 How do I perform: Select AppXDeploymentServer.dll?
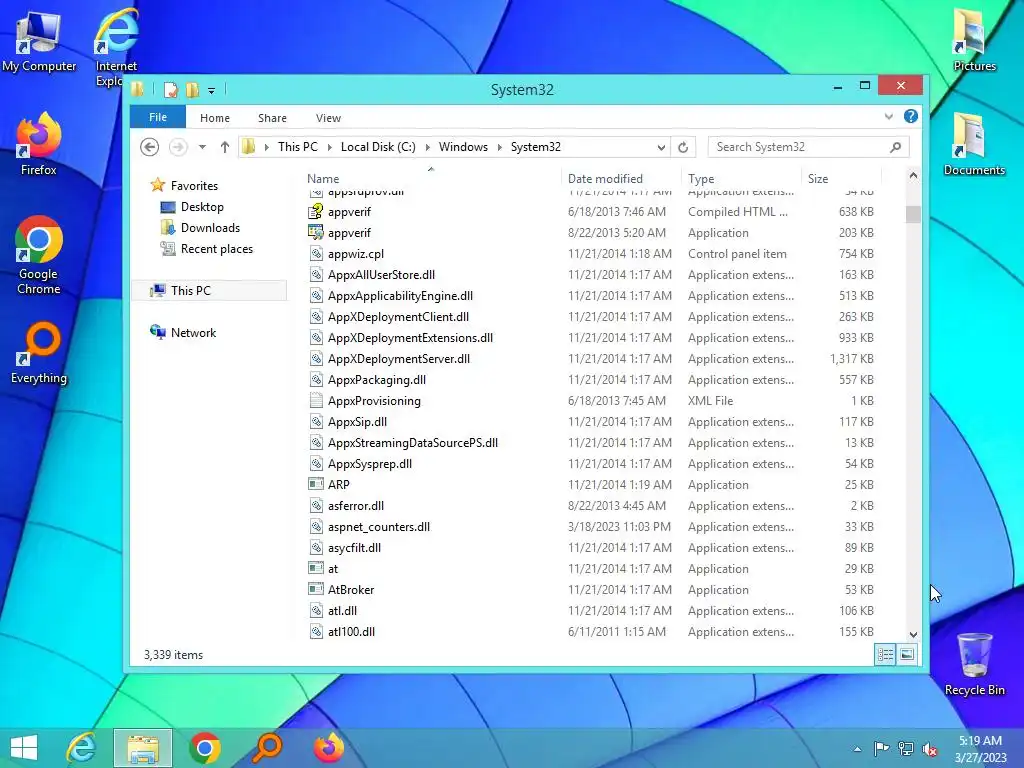399,359
